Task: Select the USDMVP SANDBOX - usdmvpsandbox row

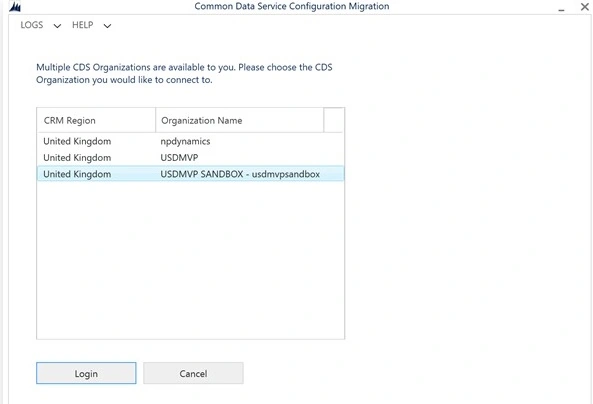Action: [x=191, y=174]
